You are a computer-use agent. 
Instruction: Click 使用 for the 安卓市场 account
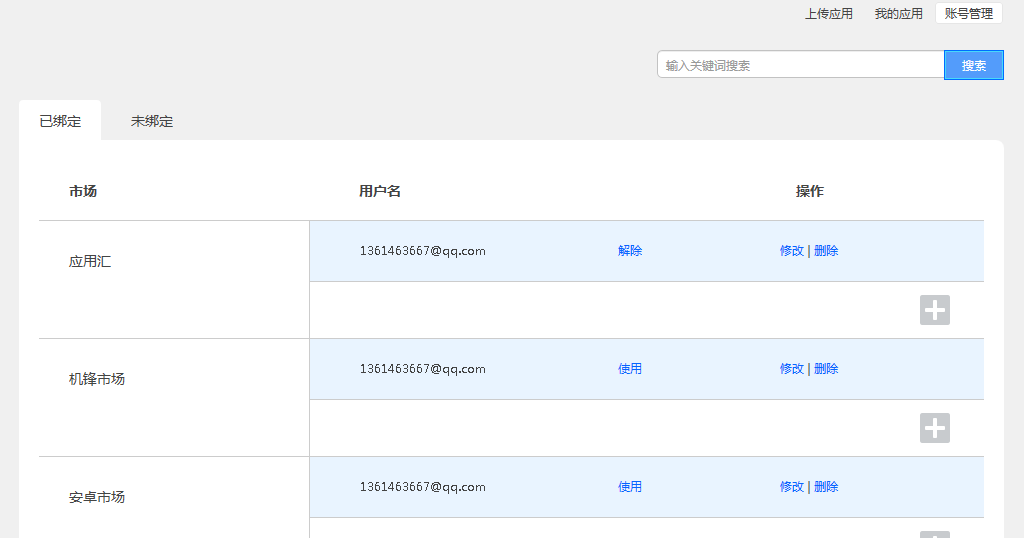click(630, 487)
